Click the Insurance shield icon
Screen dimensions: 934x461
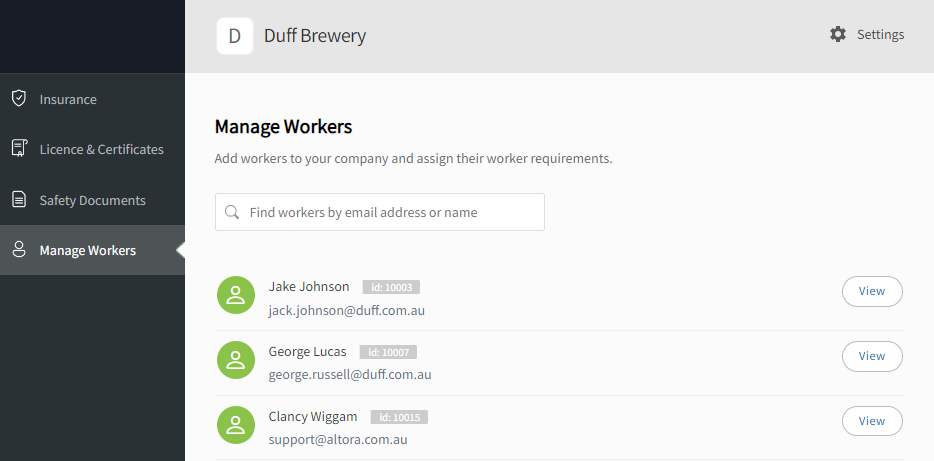18,99
